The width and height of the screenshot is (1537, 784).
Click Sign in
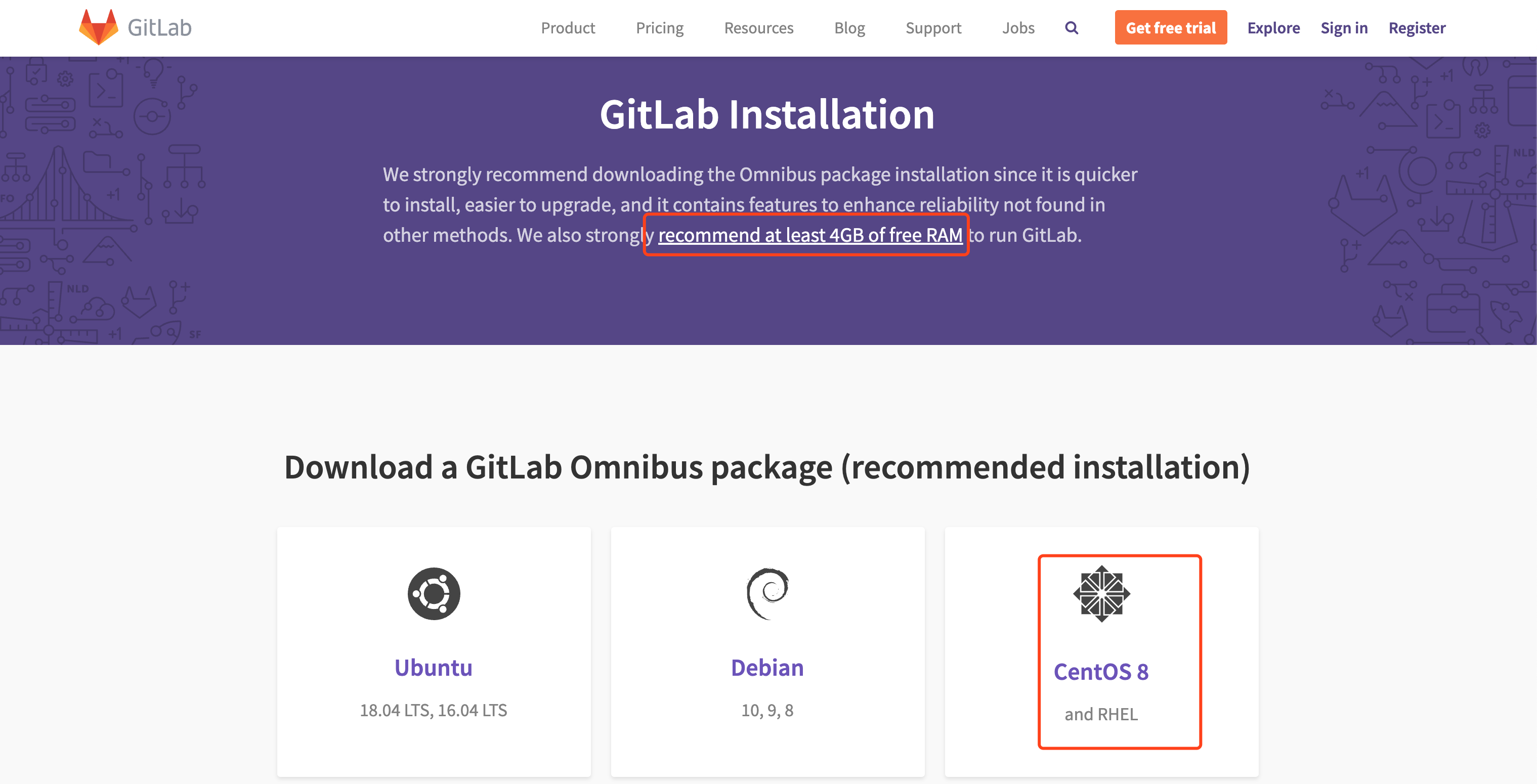pyautogui.click(x=1344, y=27)
